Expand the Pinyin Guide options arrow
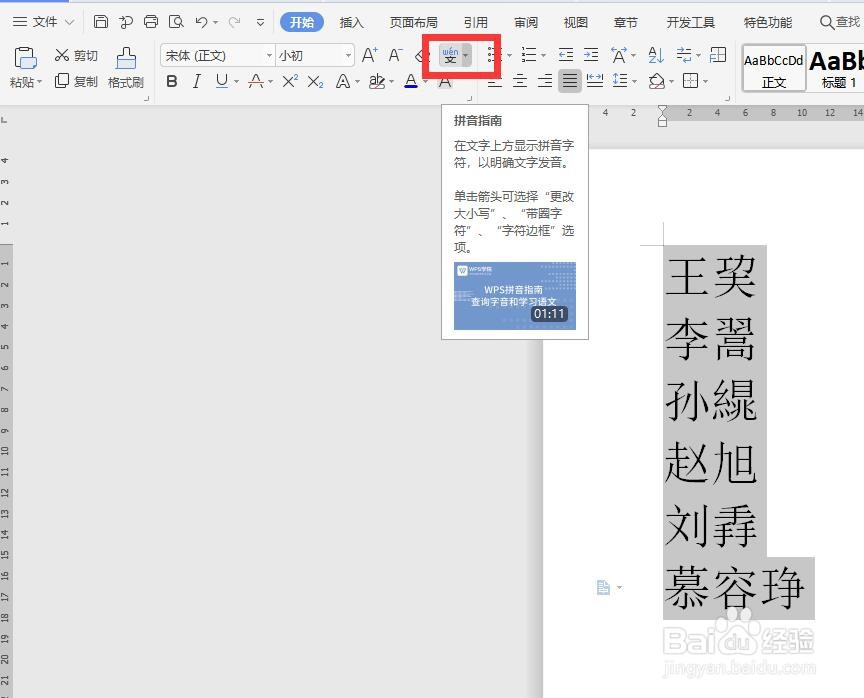This screenshot has height=698, width=864. click(467, 56)
